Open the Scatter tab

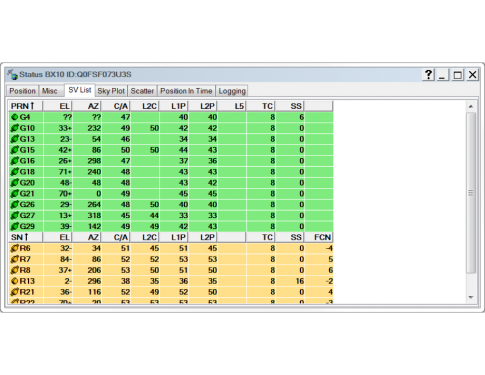[x=142, y=91]
